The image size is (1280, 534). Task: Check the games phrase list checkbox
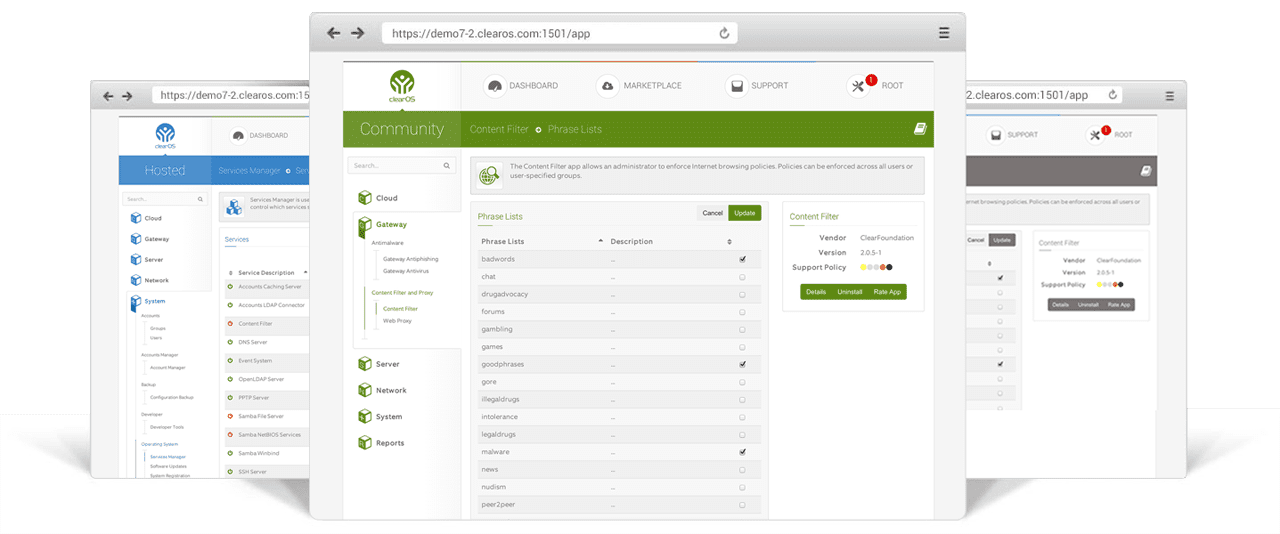tap(742, 347)
